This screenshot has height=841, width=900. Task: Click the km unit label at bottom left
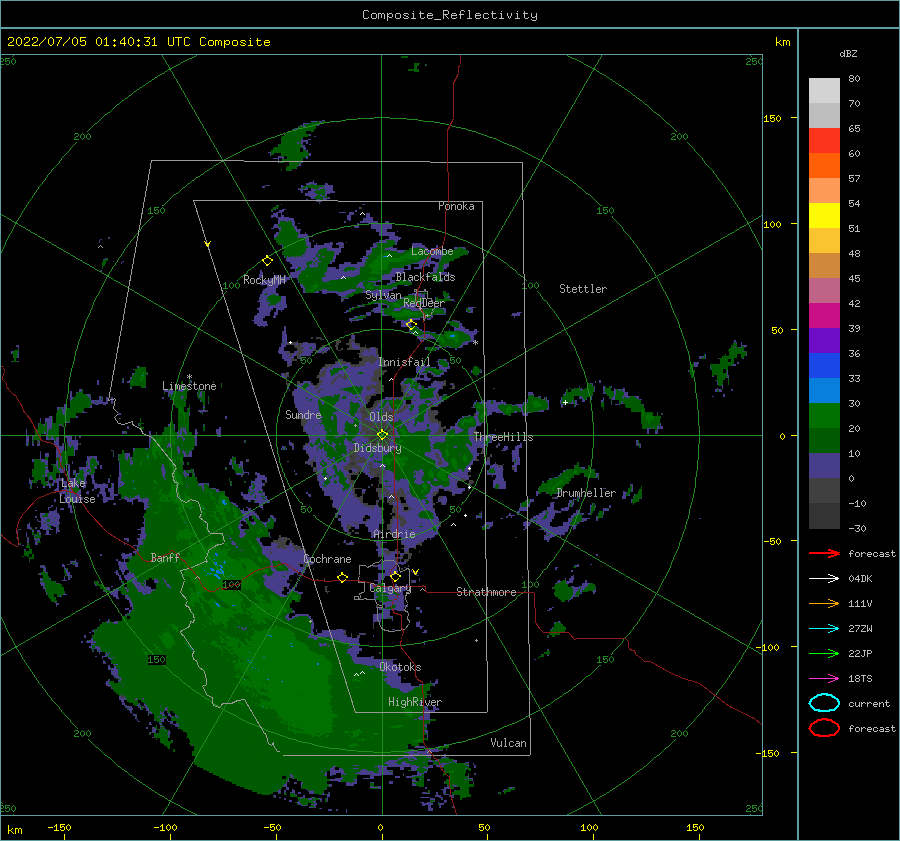[14, 830]
